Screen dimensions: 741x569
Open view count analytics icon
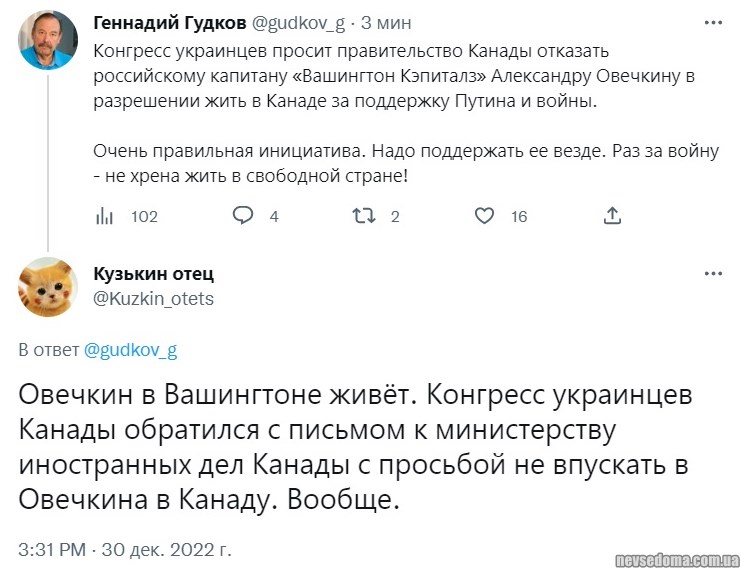103,216
